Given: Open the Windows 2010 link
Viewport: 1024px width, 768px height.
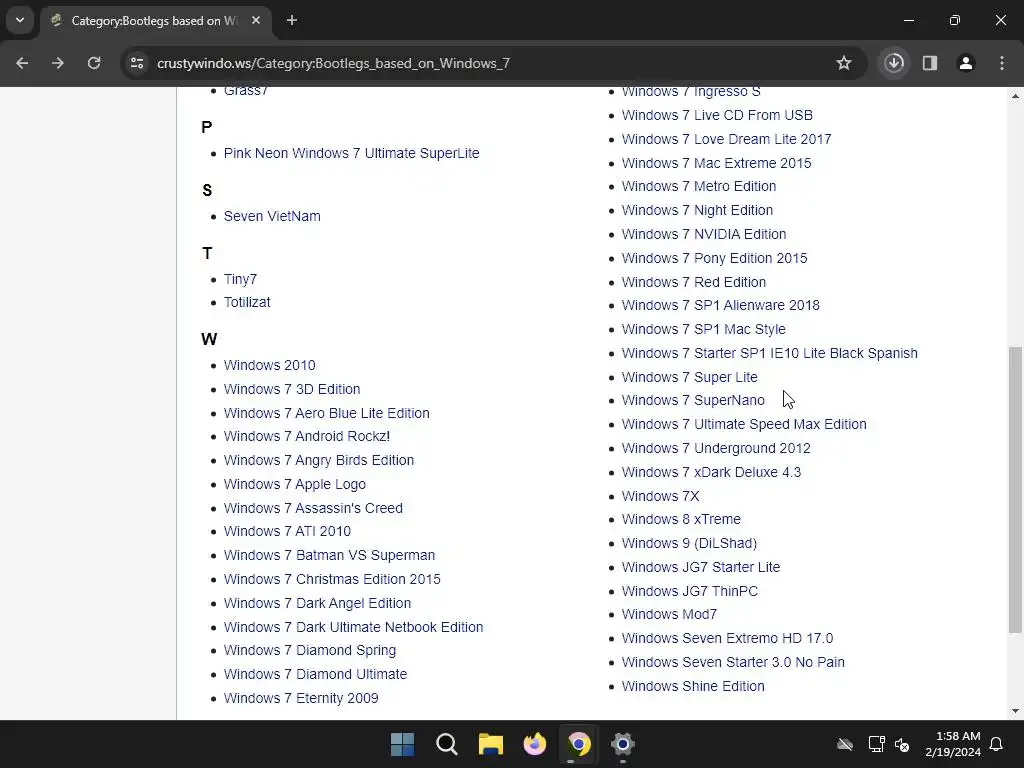Looking at the screenshot, I should [269, 365].
